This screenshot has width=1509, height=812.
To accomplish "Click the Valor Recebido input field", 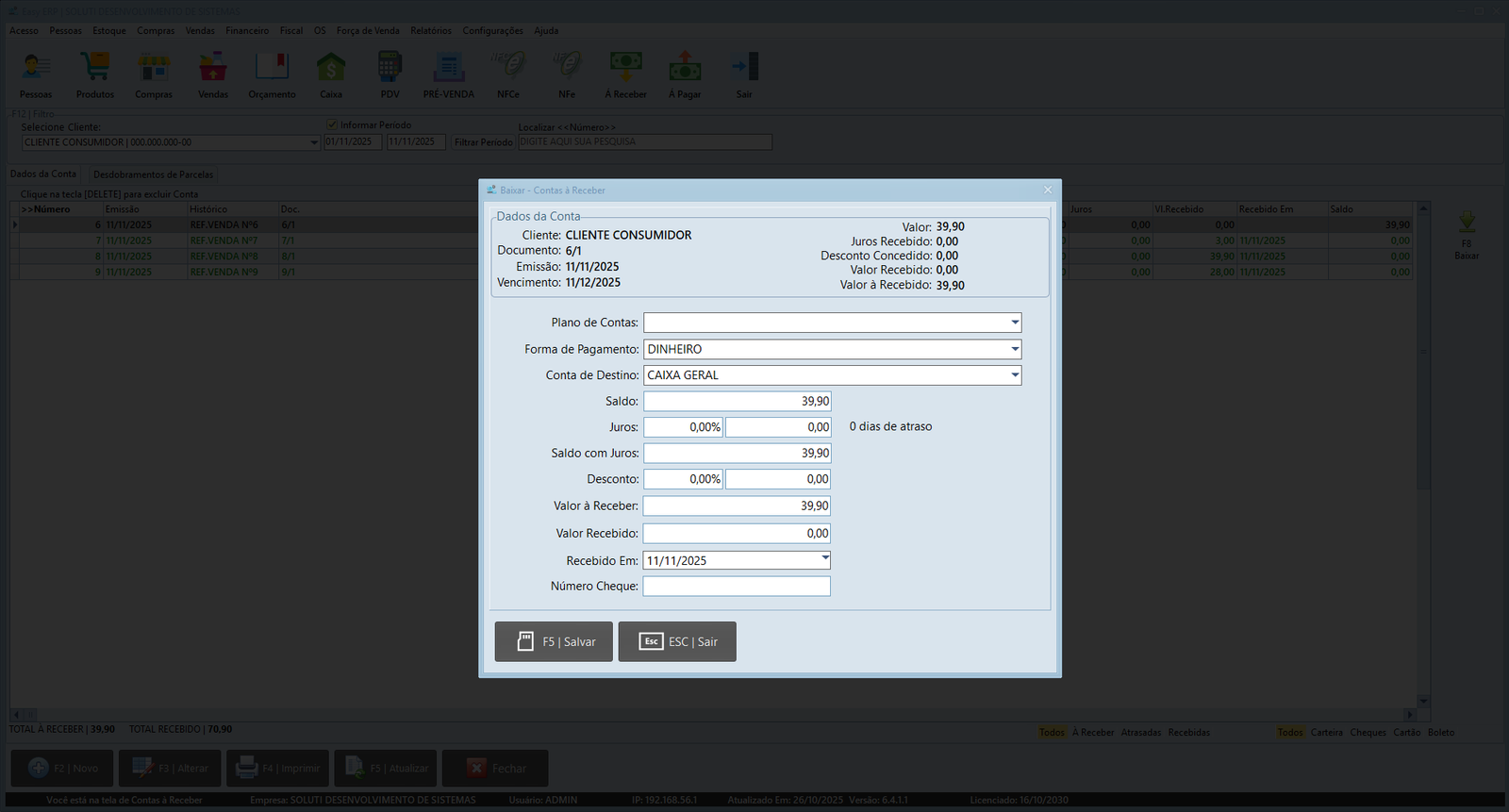I will [x=737, y=534].
